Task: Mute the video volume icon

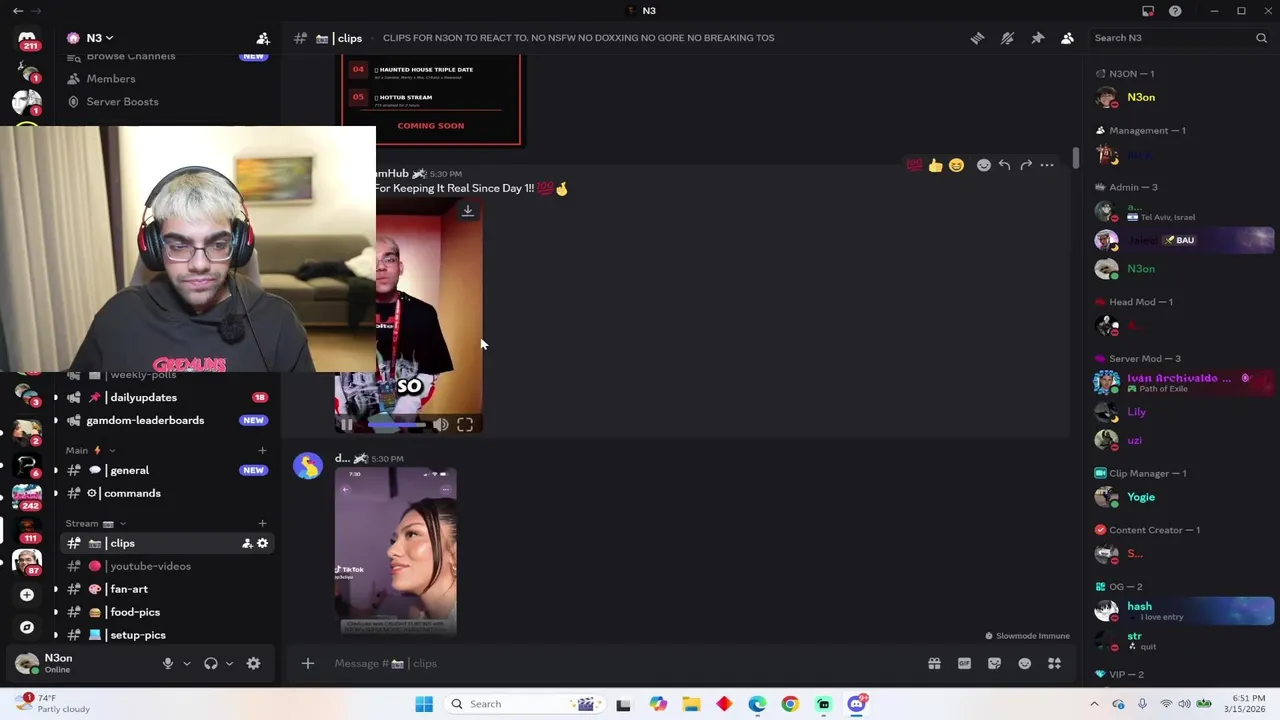Action: 441,425
